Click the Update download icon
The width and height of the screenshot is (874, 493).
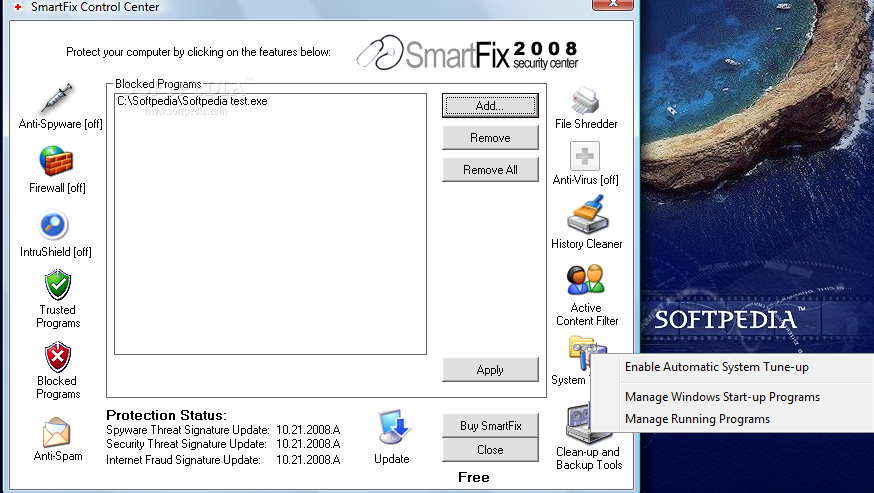[x=394, y=428]
